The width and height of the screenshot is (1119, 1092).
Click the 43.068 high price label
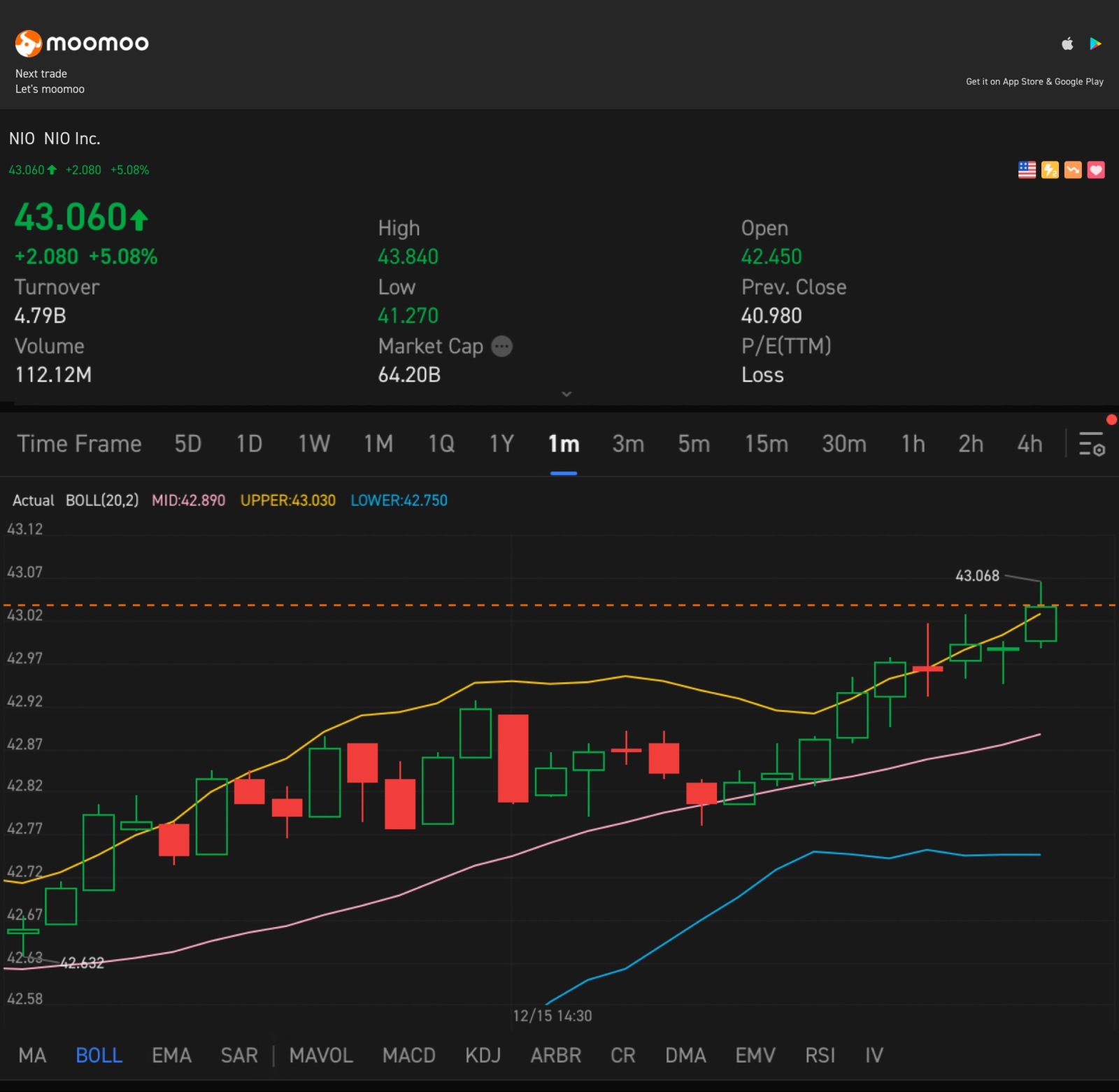click(977, 576)
